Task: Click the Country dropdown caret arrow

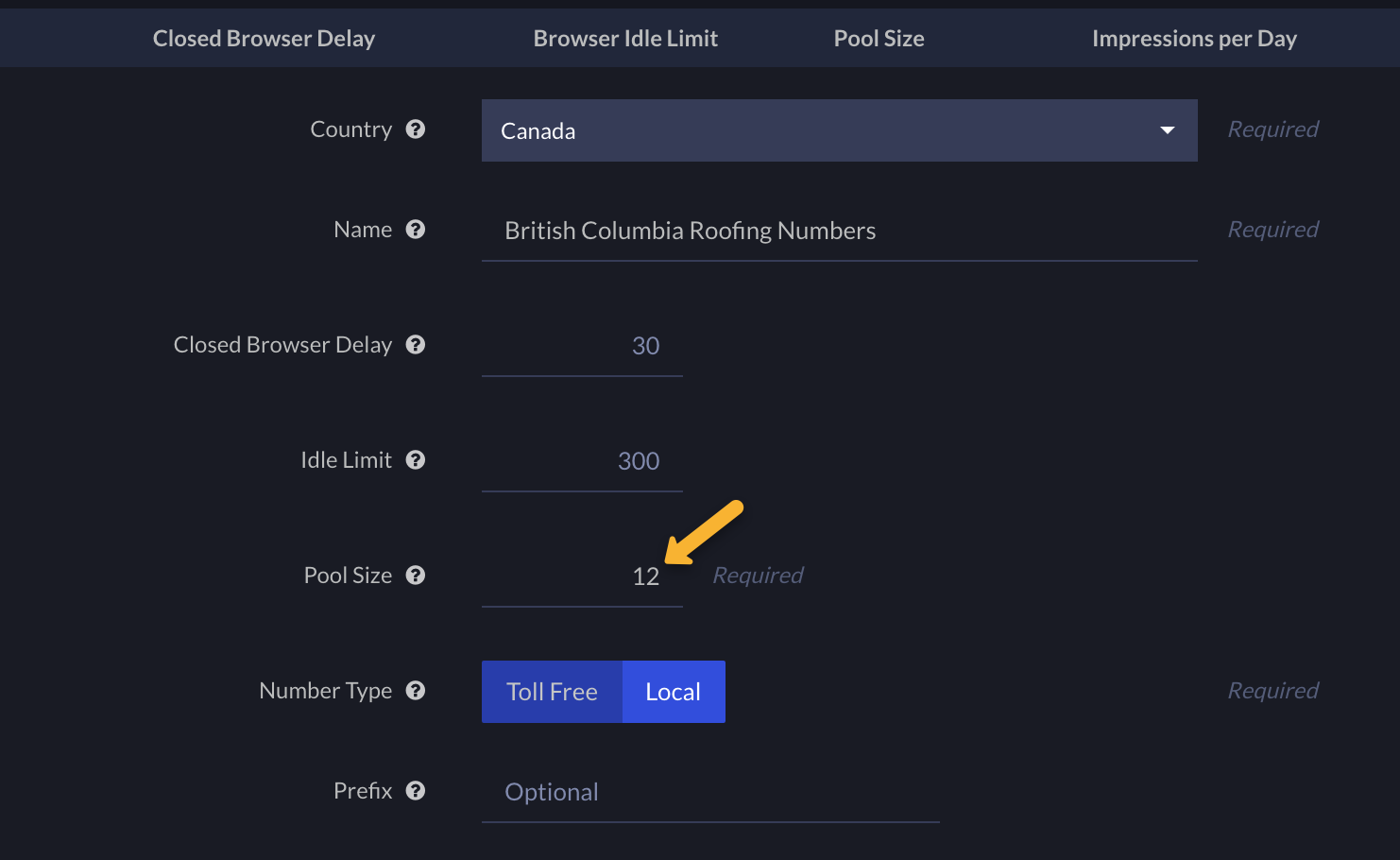Action: tap(1168, 130)
